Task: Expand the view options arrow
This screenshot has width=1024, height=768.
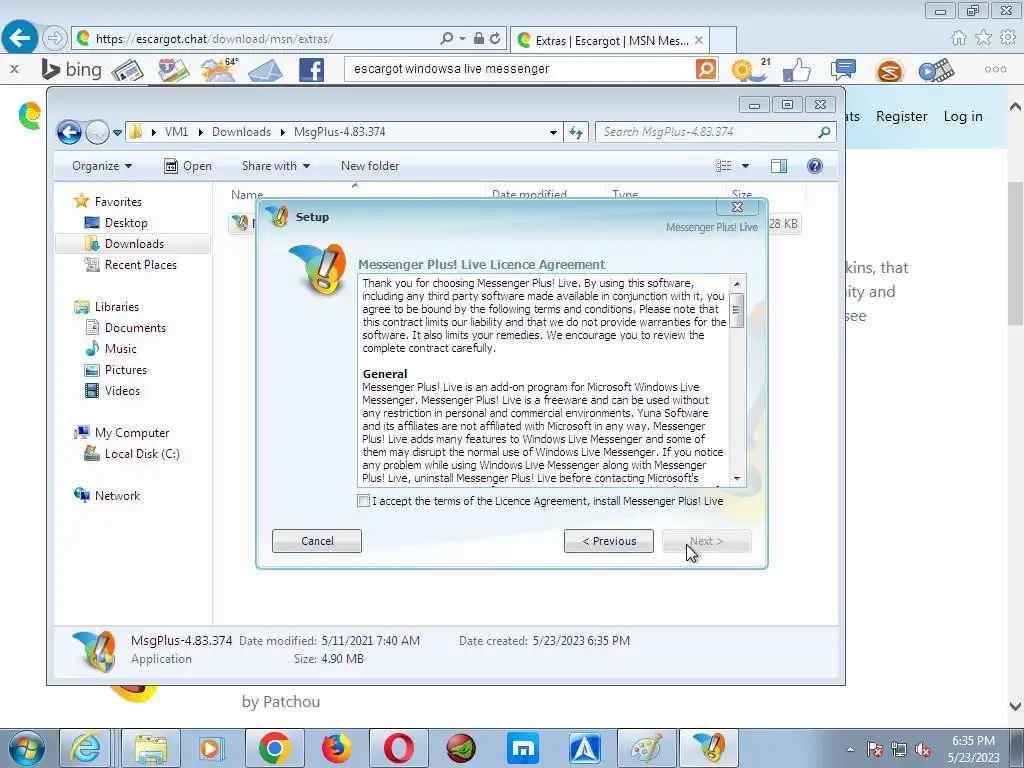Action: click(x=745, y=166)
